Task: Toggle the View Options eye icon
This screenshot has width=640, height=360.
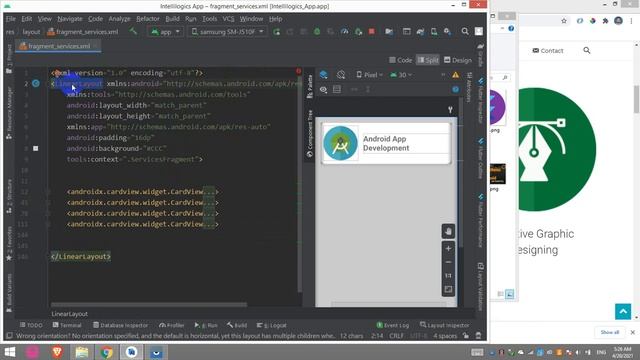Action: tap(323, 89)
